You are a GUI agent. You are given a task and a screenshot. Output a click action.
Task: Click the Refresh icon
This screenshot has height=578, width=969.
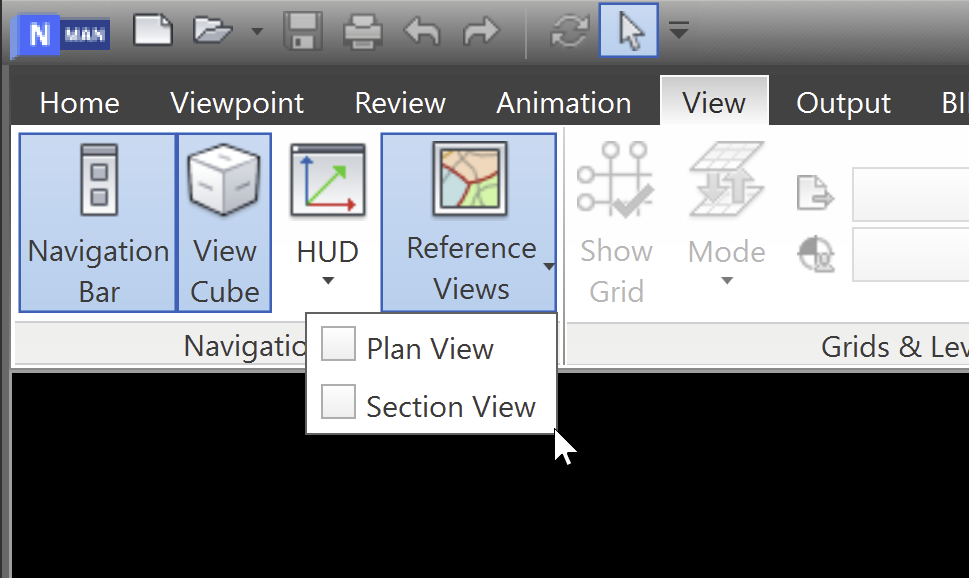[568, 30]
